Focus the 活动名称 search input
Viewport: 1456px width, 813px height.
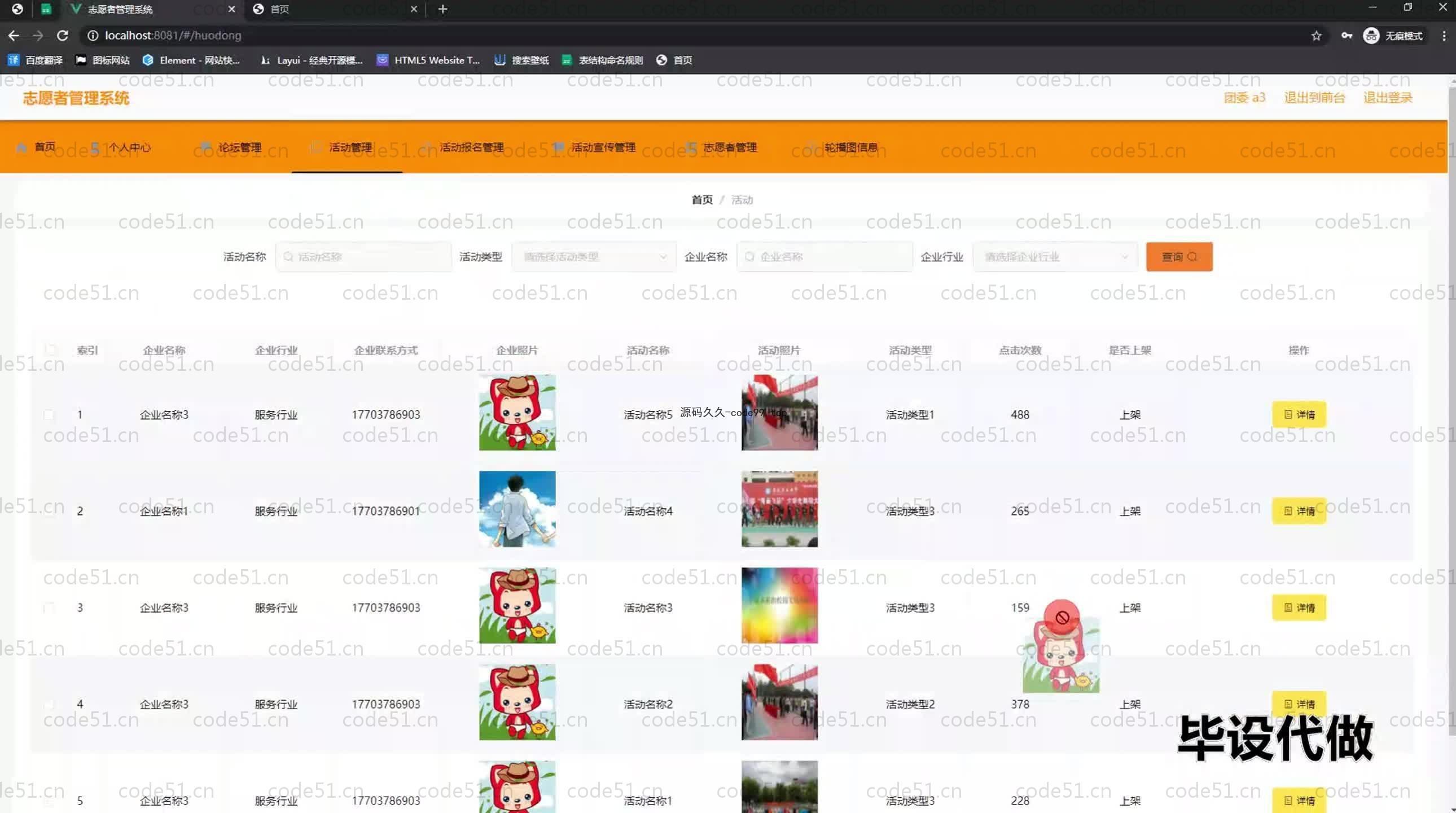(363, 257)
